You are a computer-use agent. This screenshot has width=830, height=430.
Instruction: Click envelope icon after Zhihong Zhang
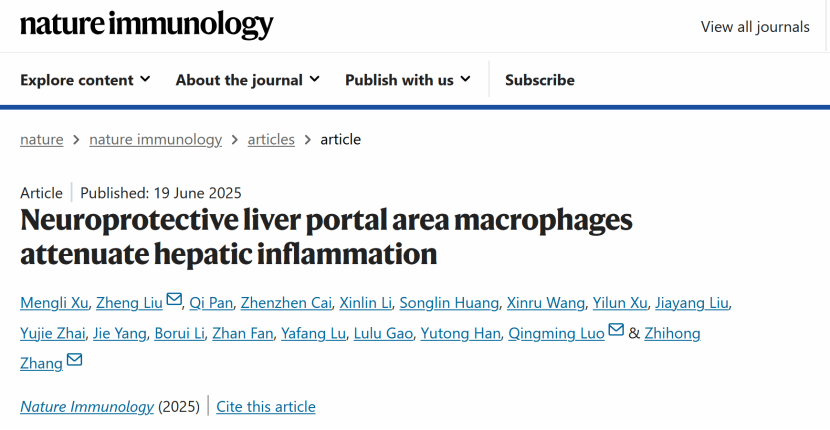point(74,361)
